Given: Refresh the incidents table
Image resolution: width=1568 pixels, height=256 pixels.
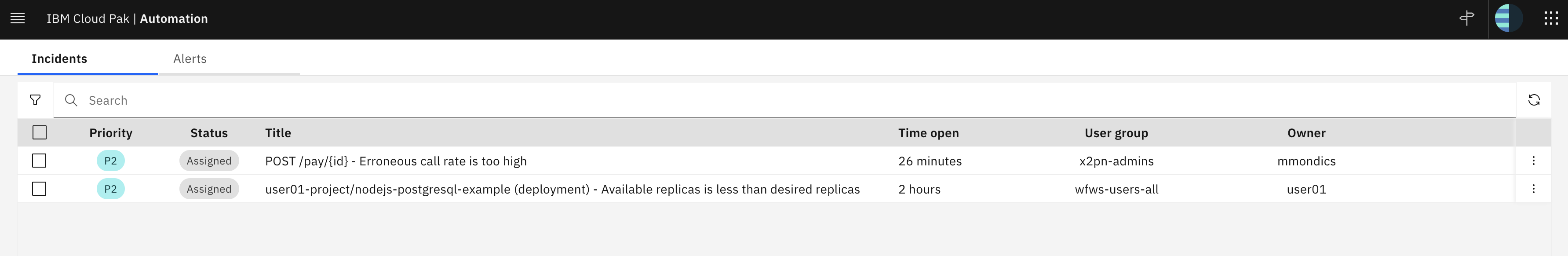Looking at the screenshot, I should coord(1534,100).
